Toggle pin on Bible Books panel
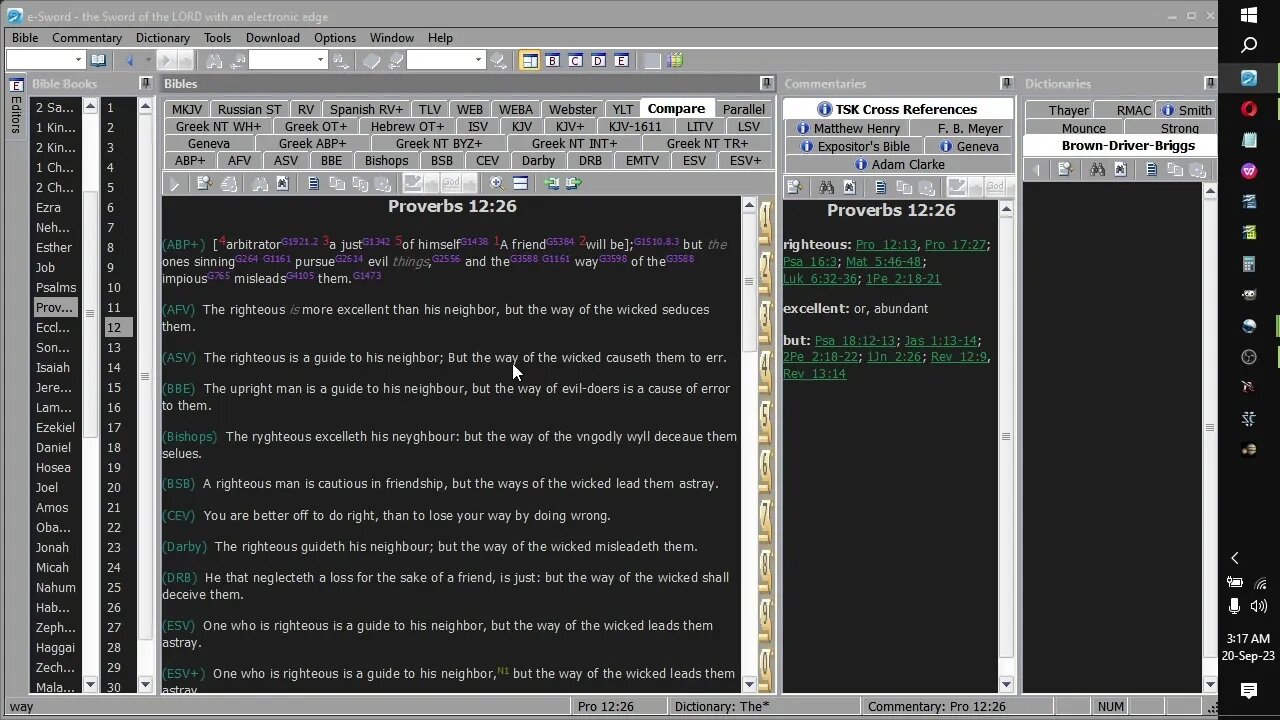The image size is (1280, 720). pyautogui.click(x=145, y=83)
